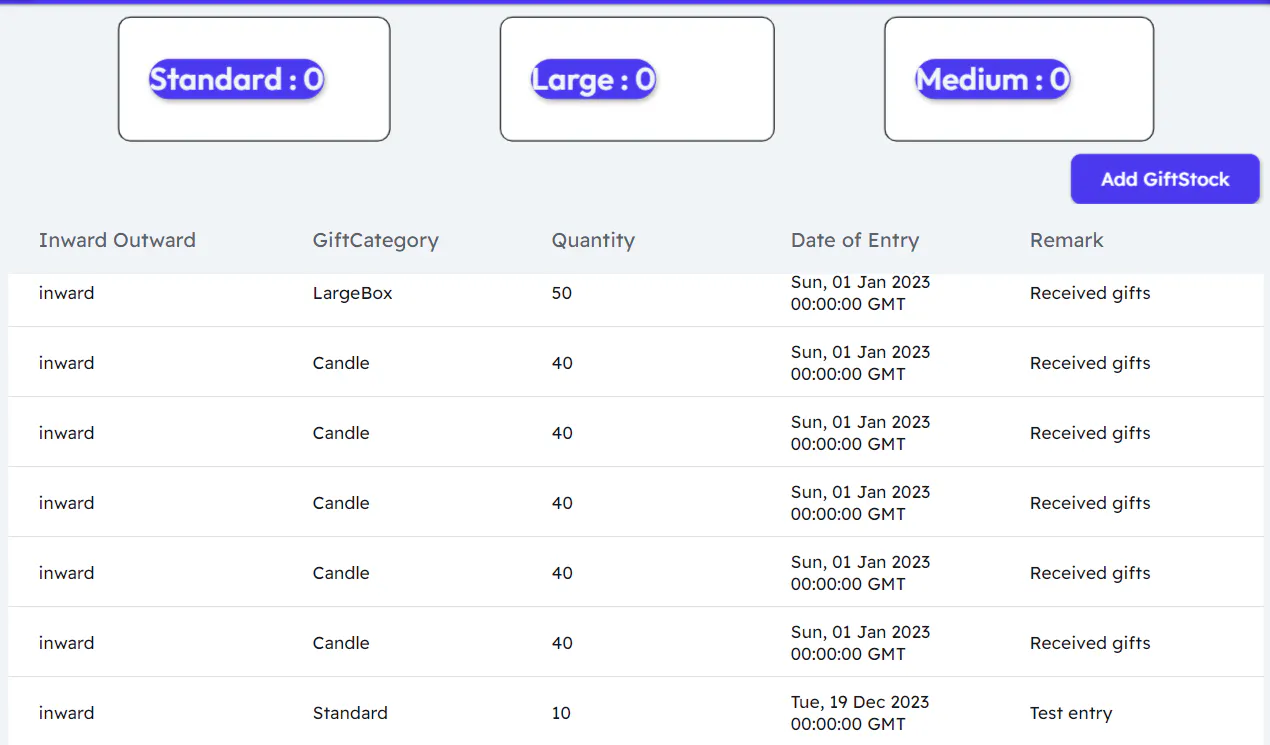1270x745 pixels.
Task: Click the Standard stock card box
Action: (254, 79)
